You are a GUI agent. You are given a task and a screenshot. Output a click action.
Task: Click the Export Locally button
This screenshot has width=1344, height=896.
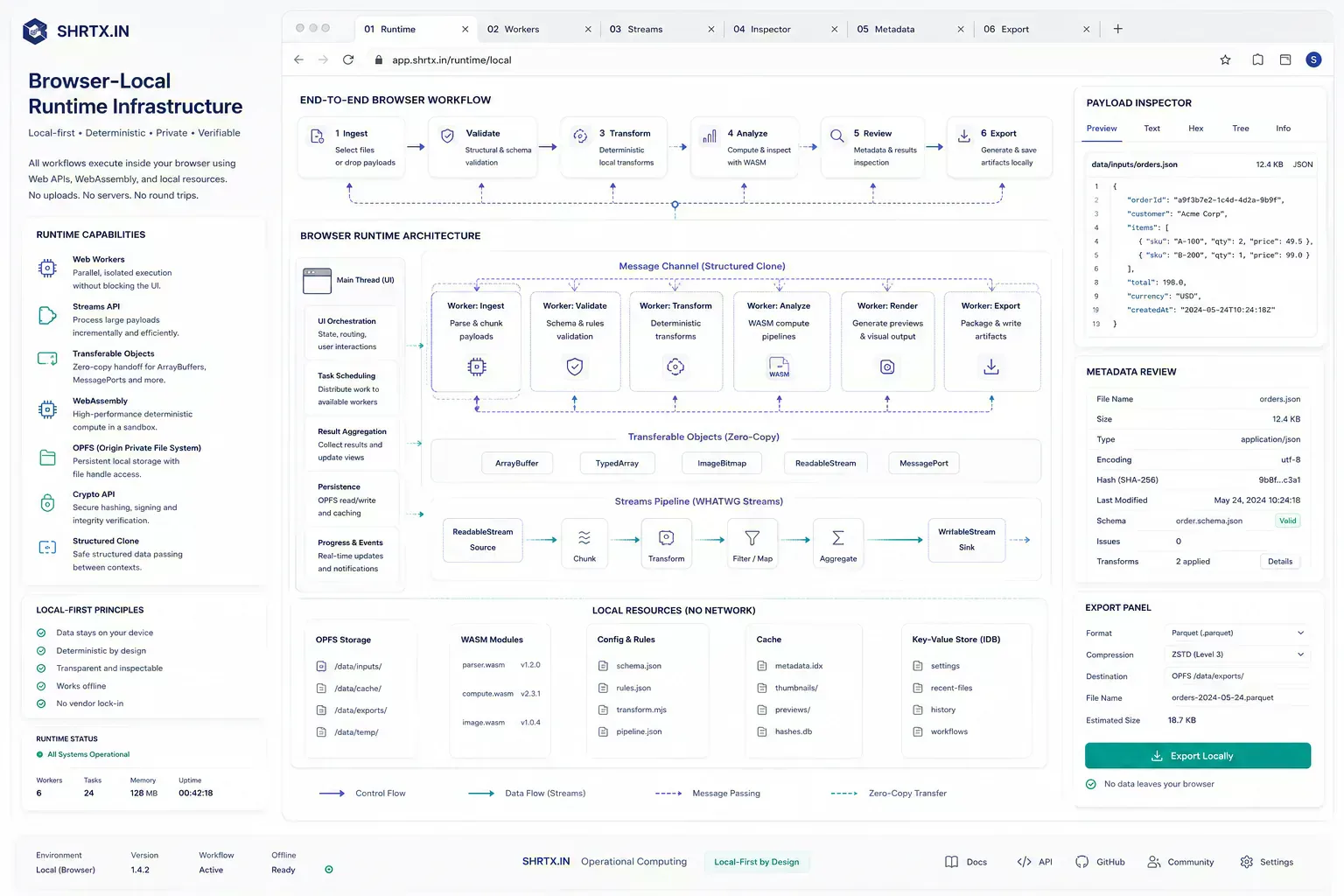pos(1198,756)
